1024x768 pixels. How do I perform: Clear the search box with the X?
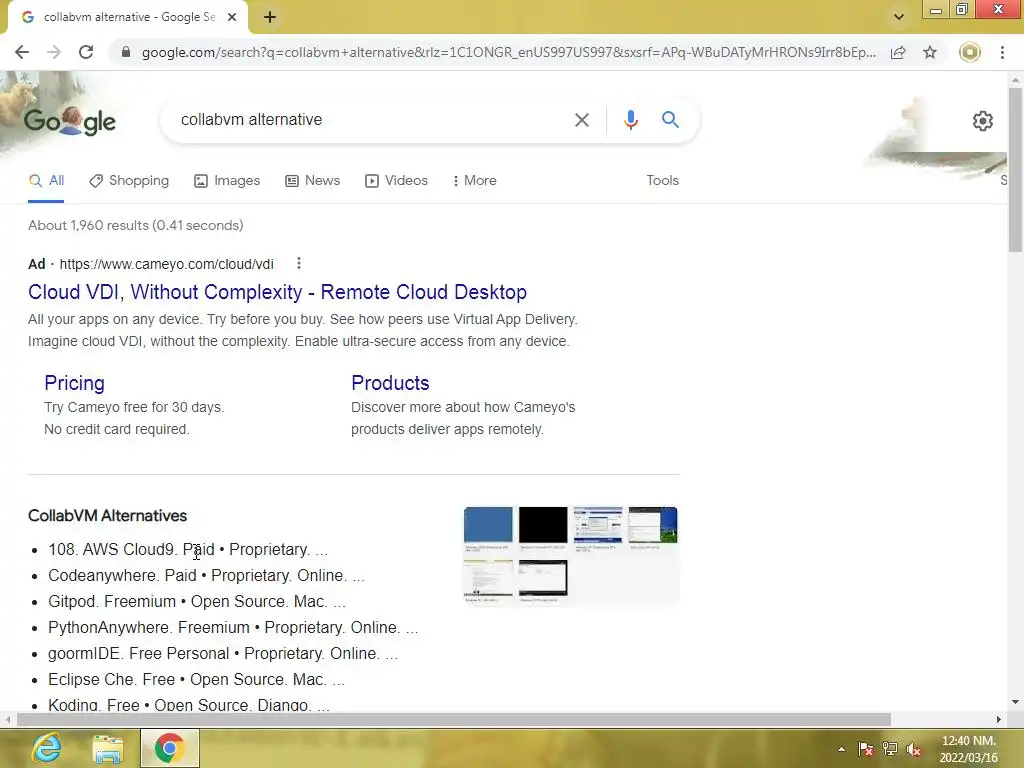click(582, 120)
